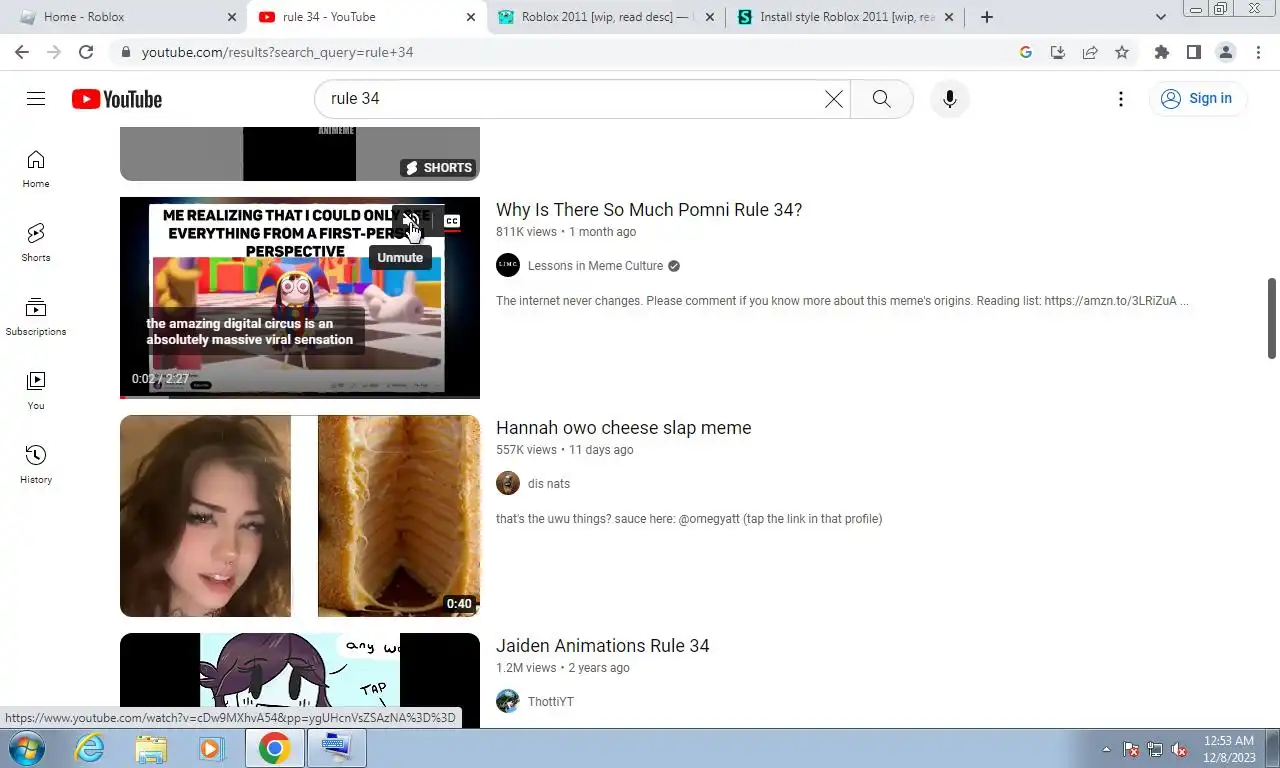Viewport: 1280px width, 768px height.
Task: Toggle Chrome side panel
Action: [x=1194, y=52]
